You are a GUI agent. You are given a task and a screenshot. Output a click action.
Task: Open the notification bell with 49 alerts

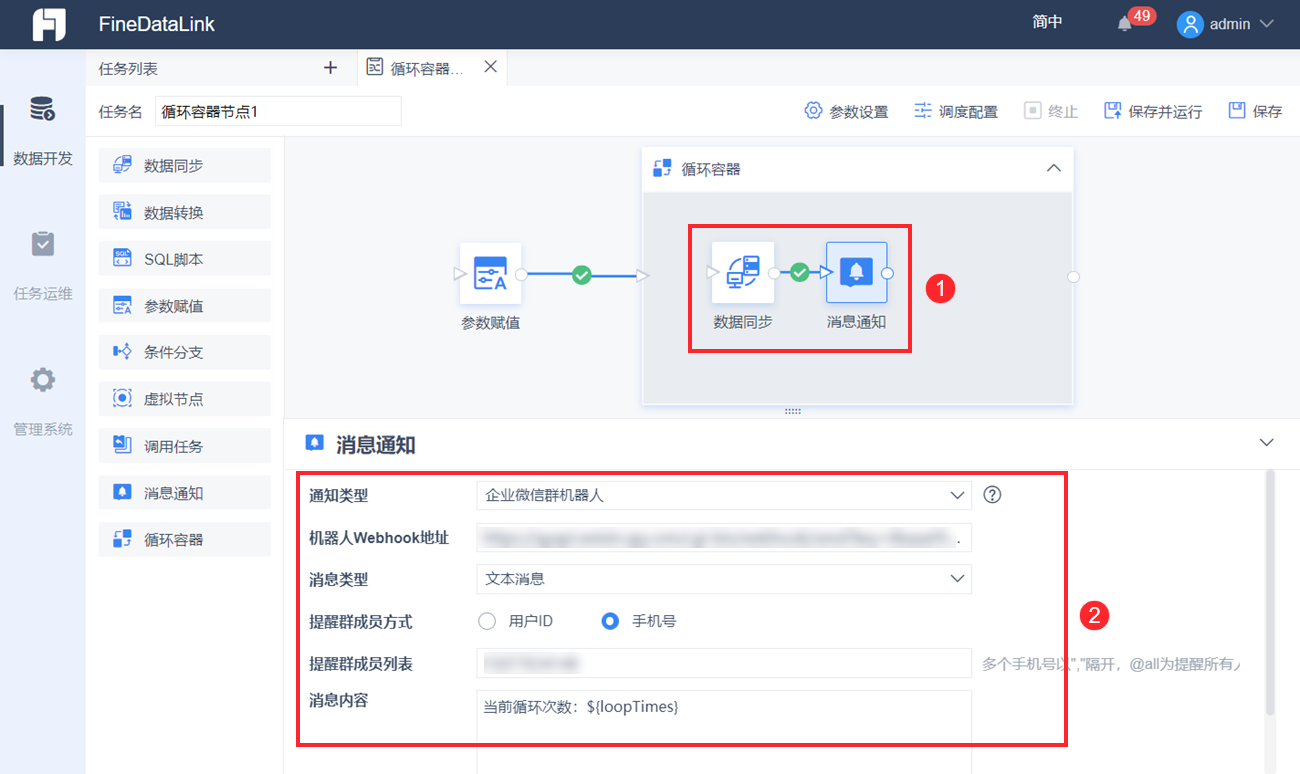1125,24
